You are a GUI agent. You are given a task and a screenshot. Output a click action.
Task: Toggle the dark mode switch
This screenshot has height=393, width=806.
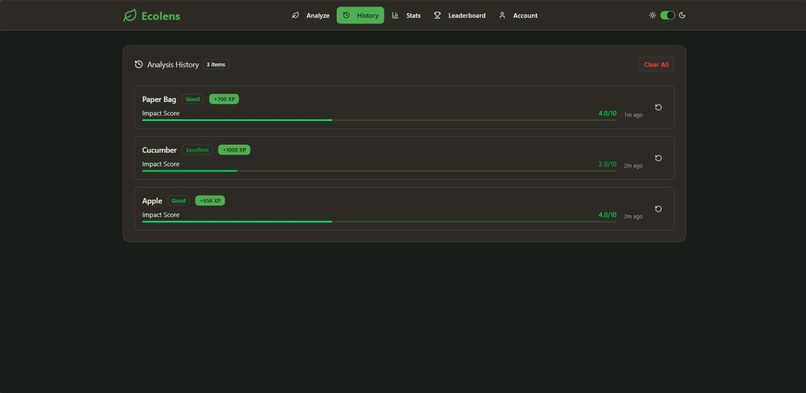[x=667, y=15]
